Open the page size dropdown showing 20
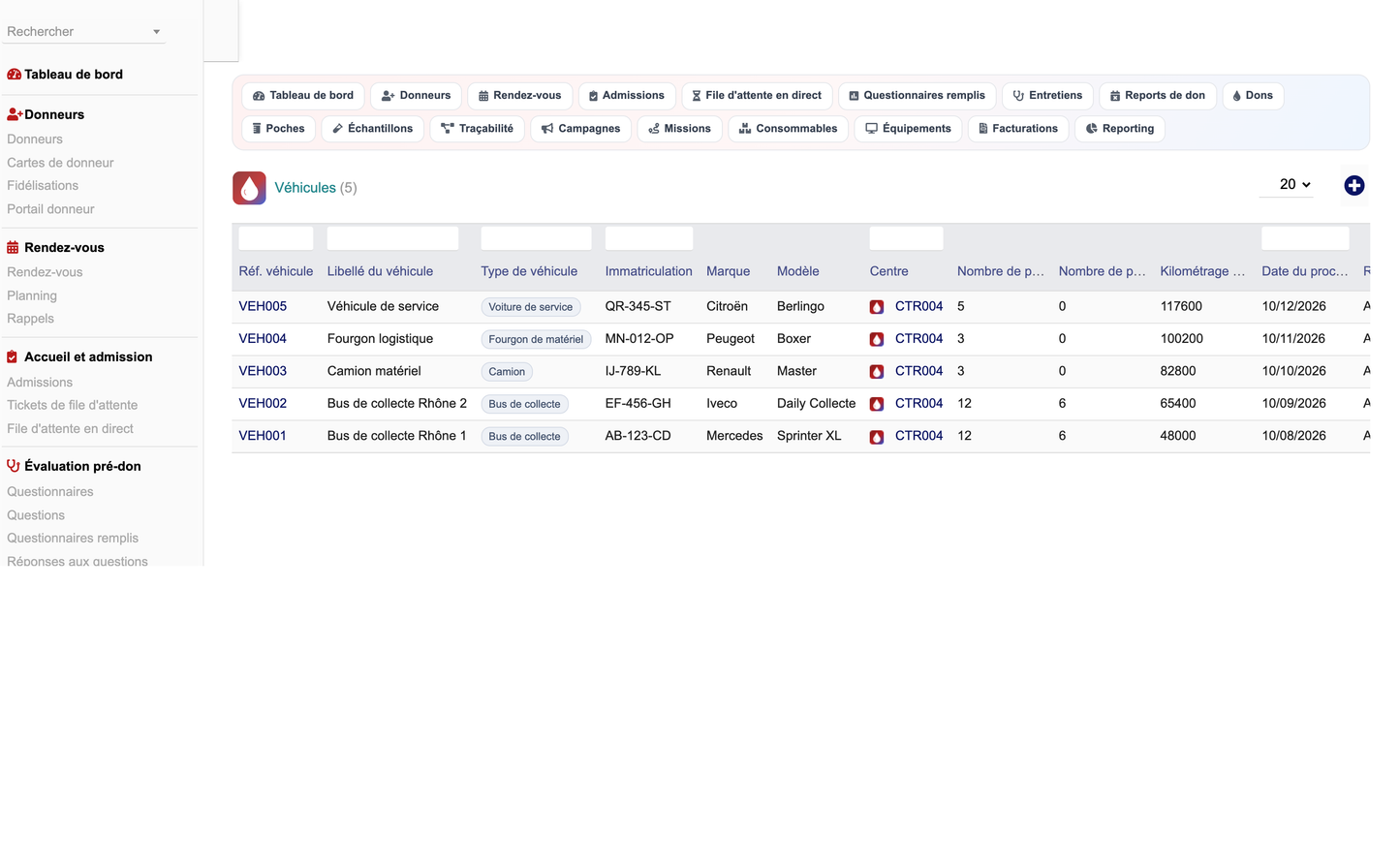Viewport: 1400px width, 866px height. [1287, 184]
